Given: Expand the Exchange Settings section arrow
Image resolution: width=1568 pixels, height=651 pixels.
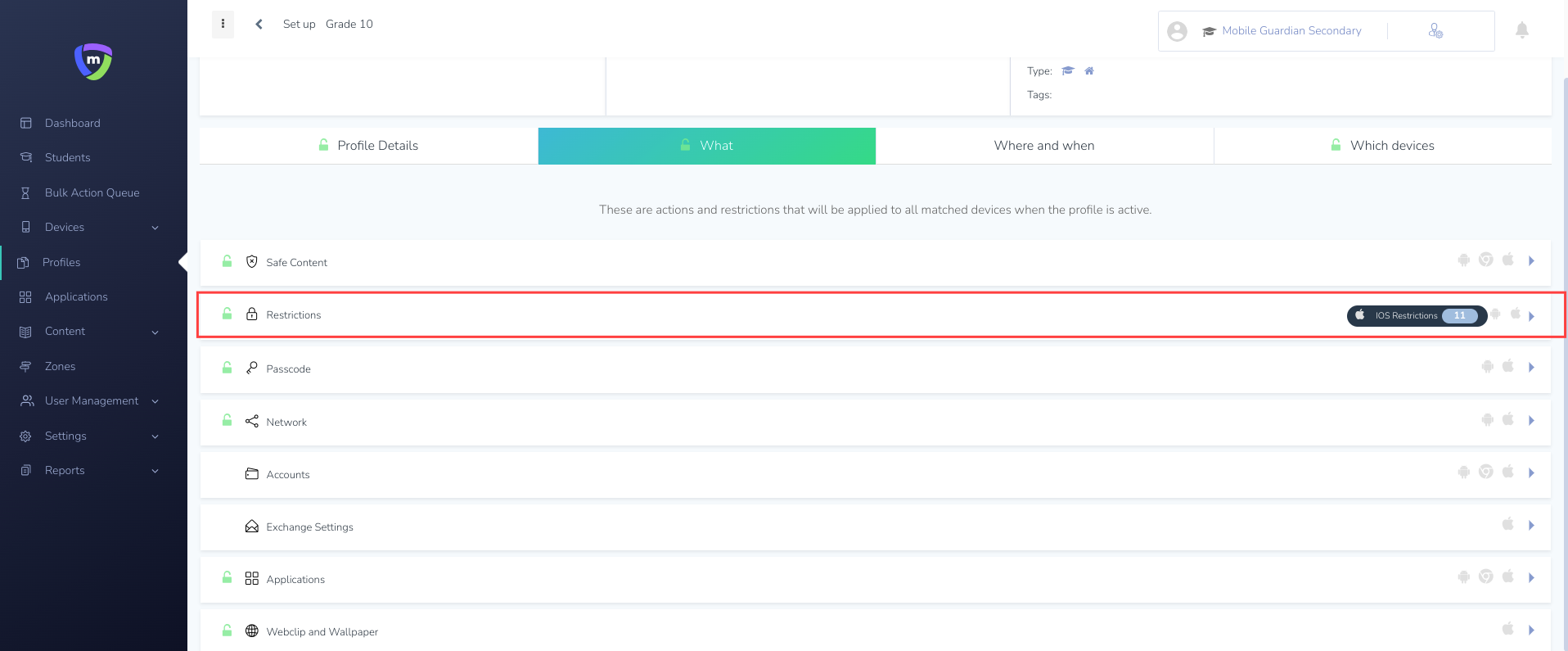Looking at the screenshot, I should point(1531,525).
